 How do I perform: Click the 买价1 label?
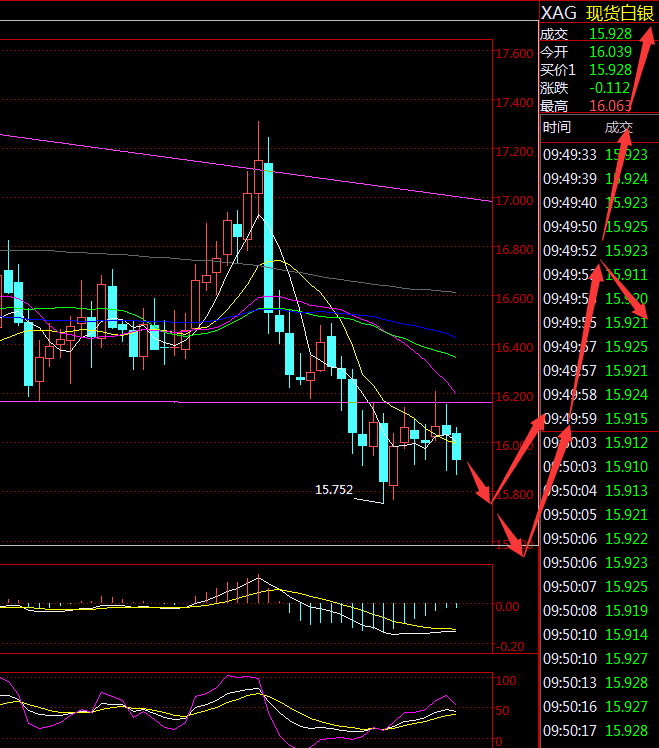point(558,70)
